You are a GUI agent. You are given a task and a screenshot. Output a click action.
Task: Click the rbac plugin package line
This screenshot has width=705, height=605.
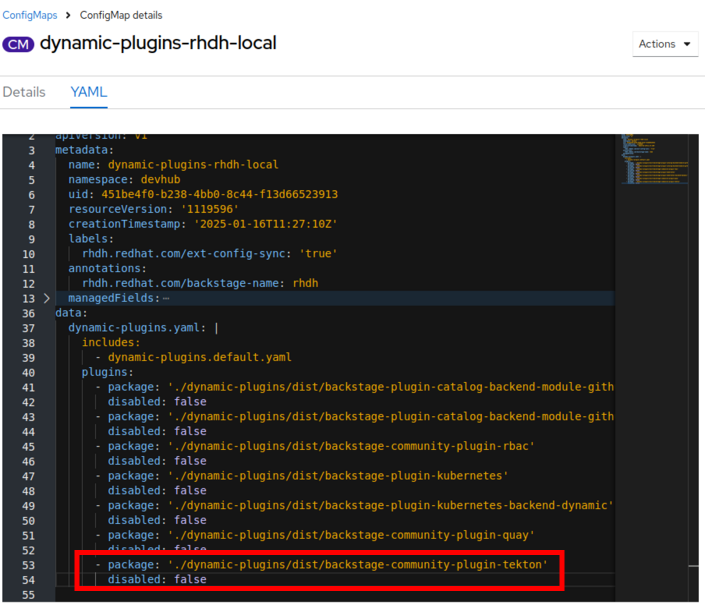(315, 446)
